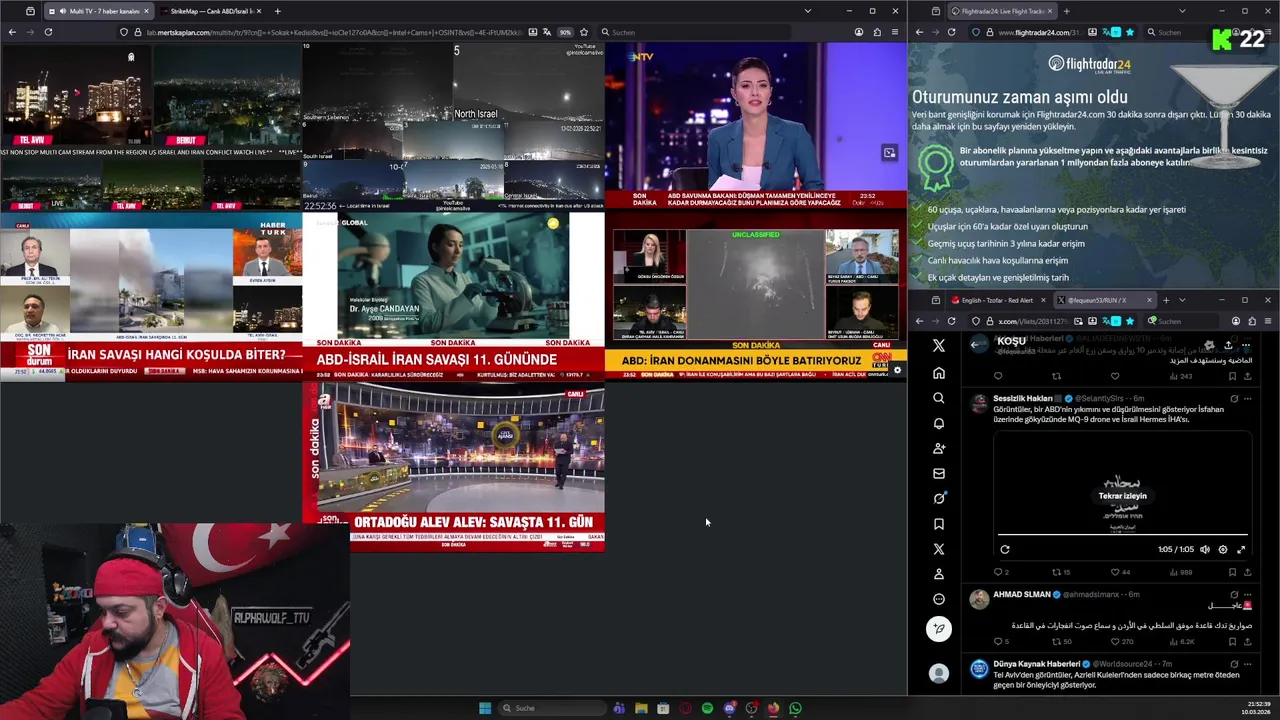Replay the video in Sessizlik Hakları post

[x=1004, y=549]
